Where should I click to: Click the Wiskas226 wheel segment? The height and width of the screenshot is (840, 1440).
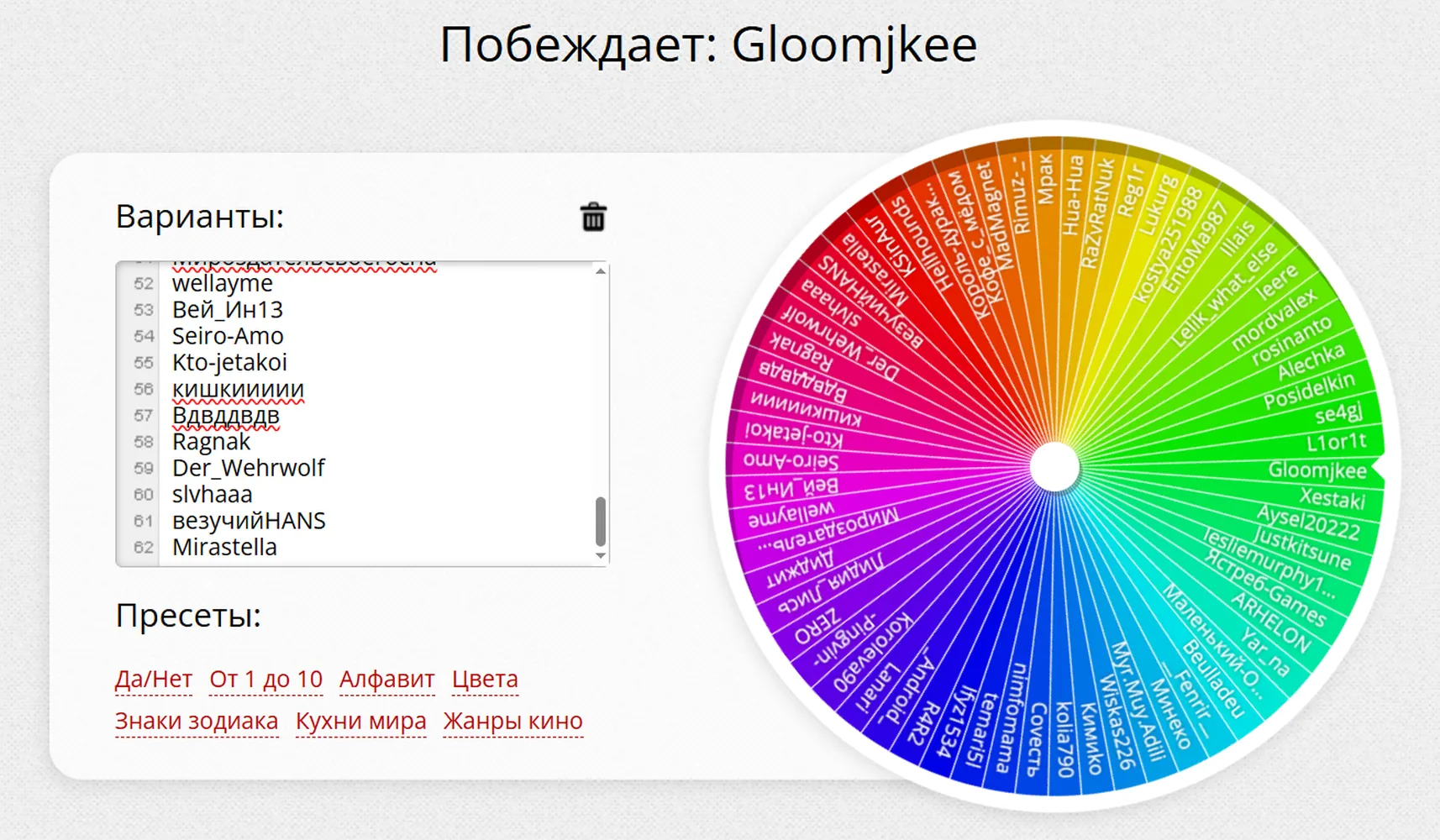click(x=1117, y=722)
